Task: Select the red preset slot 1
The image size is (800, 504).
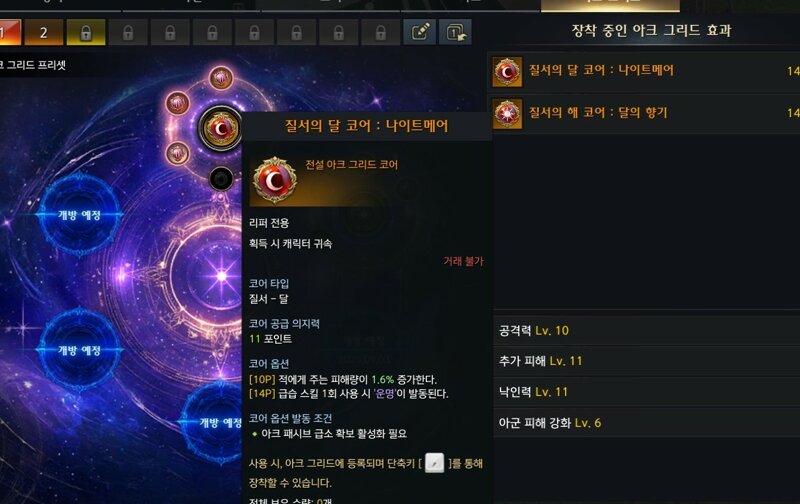Action: [10, 33]
